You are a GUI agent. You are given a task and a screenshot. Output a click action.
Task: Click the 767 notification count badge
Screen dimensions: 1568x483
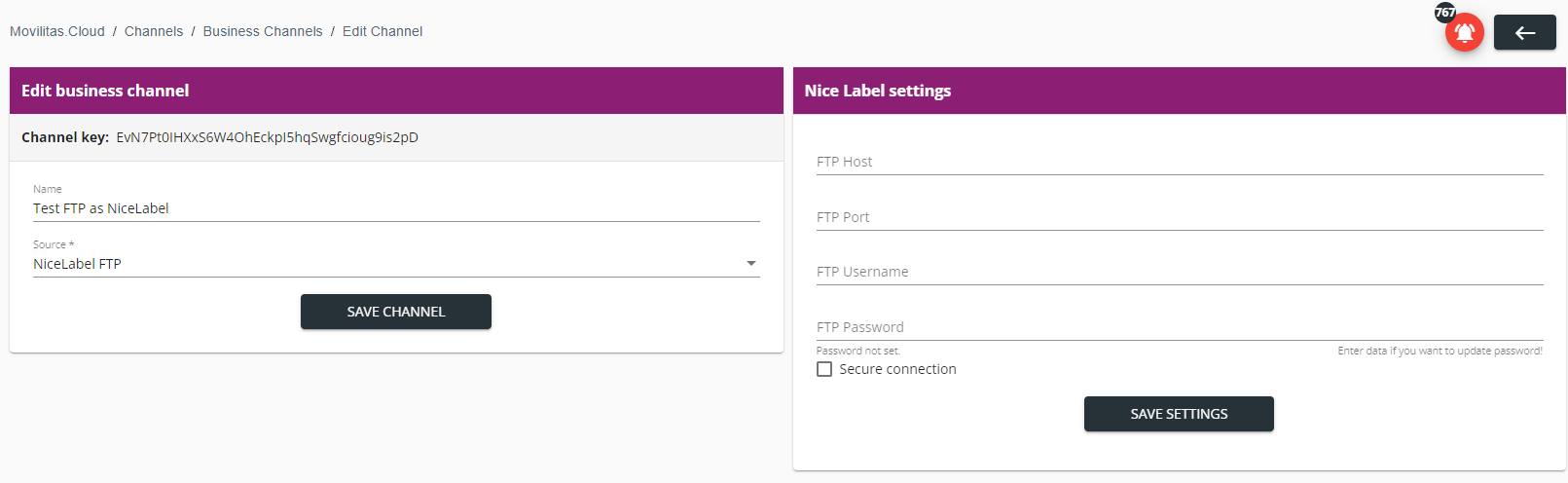[x=1445, y=13]
